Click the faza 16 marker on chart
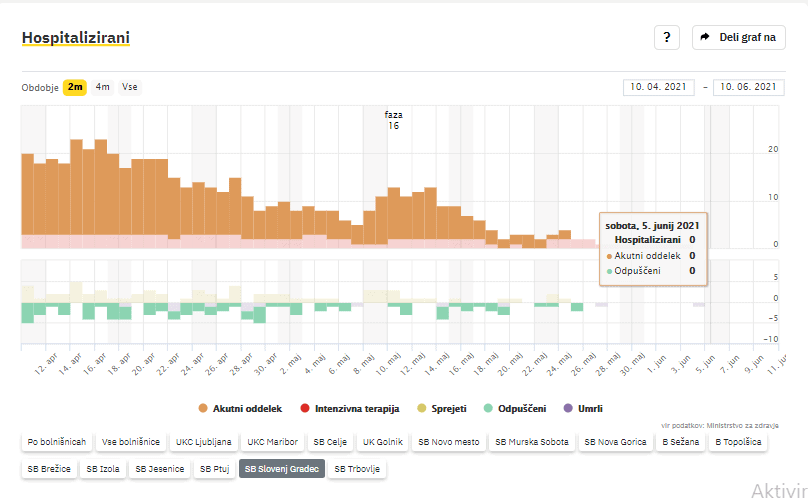This screenshot has height=502, width=808. [x=393, y=120]
